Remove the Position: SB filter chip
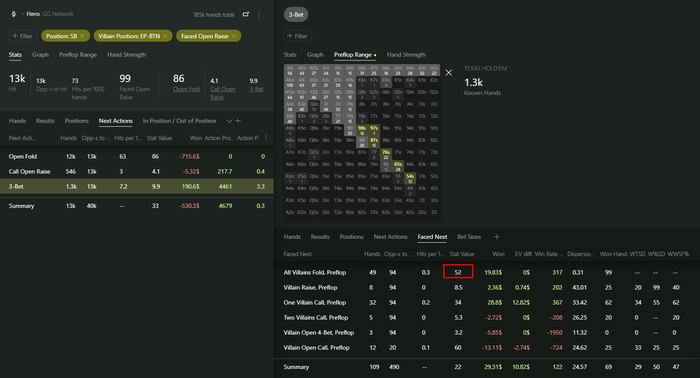The width and height of the screenshot is (700, 378). tap(82, 36)
